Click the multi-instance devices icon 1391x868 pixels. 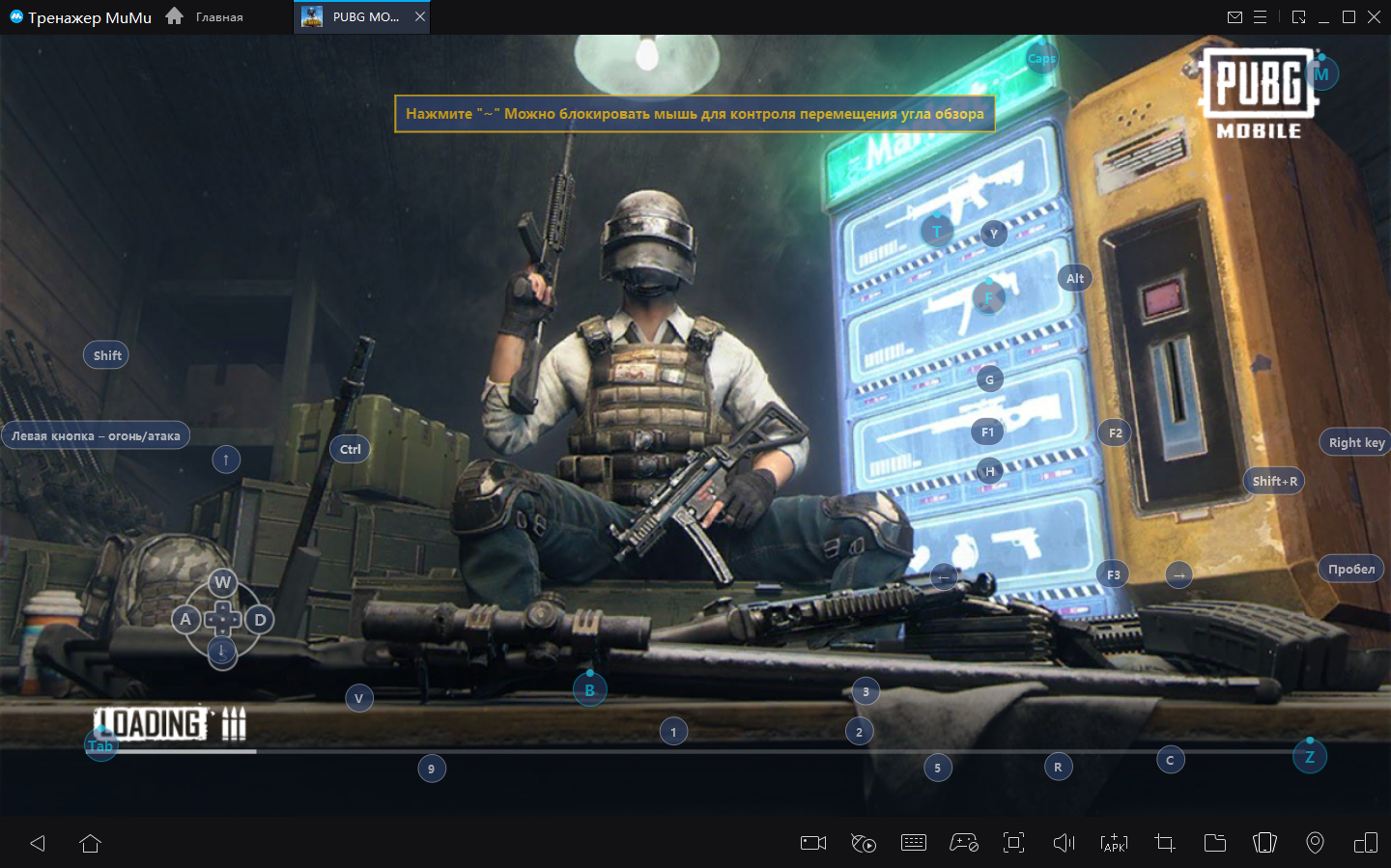point(1365,843)
